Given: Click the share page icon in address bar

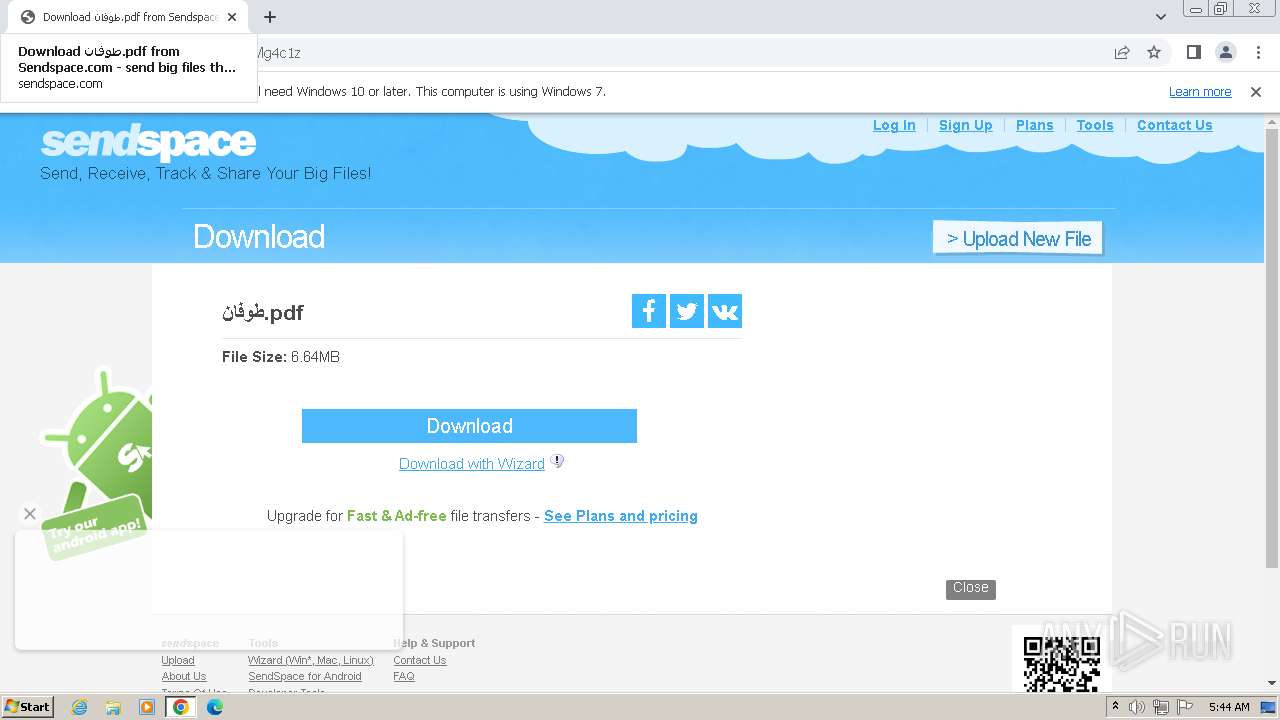Looking at the screenshot, I should coord(1122,52).
